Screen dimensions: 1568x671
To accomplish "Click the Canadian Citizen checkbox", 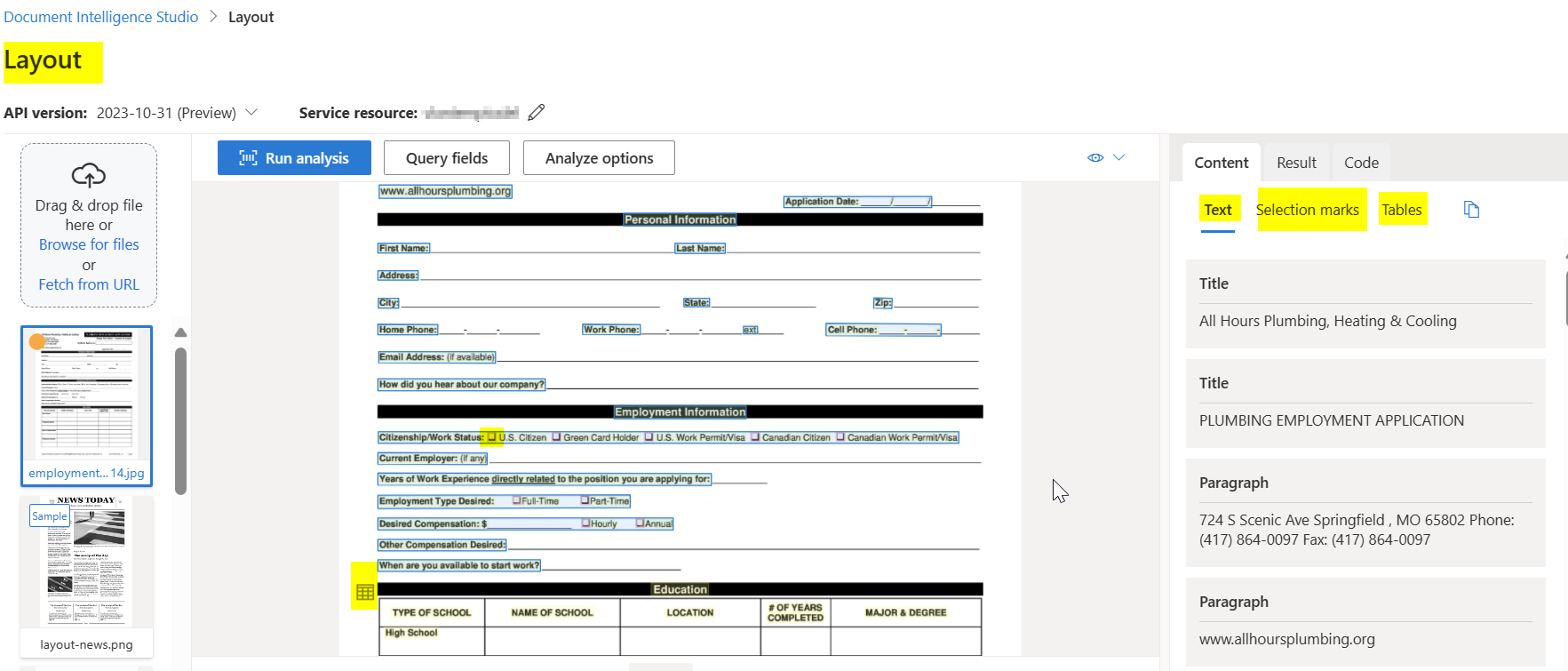I will coord(755,436).
